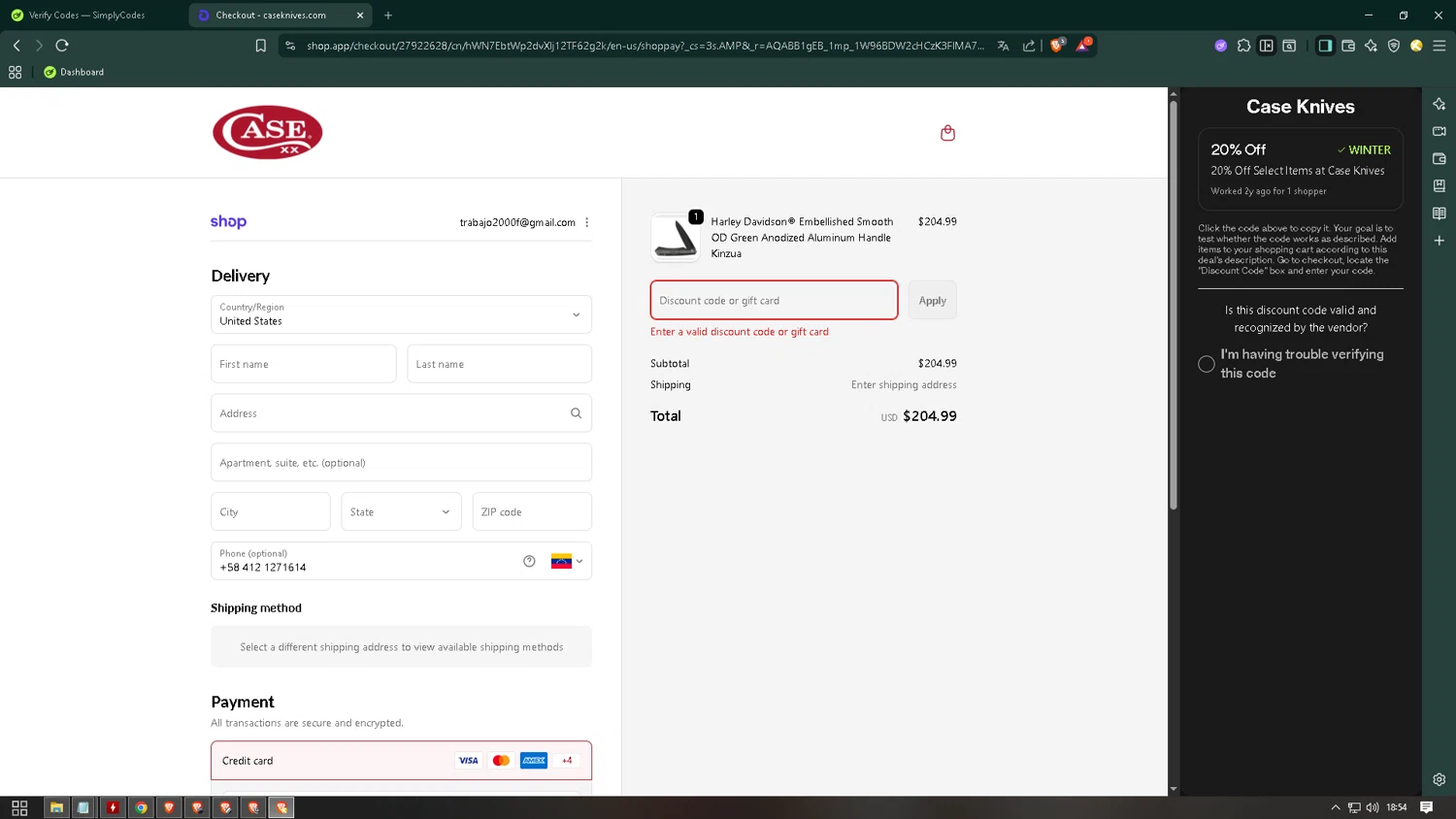Toggle the browser sidebar panel icon
The width and height of the screenshot is (1456, 819).
(1325, 46)
